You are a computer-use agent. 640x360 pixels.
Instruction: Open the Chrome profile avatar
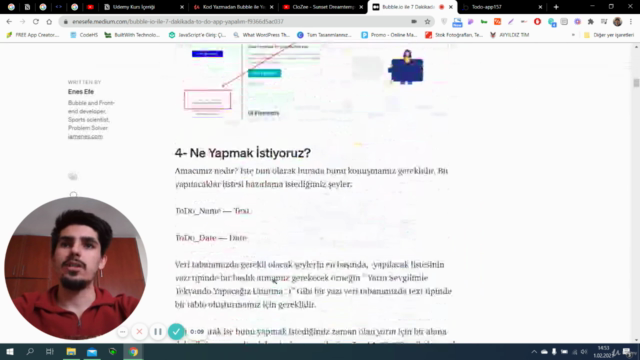pyautogui.click(x=618, y=22)
